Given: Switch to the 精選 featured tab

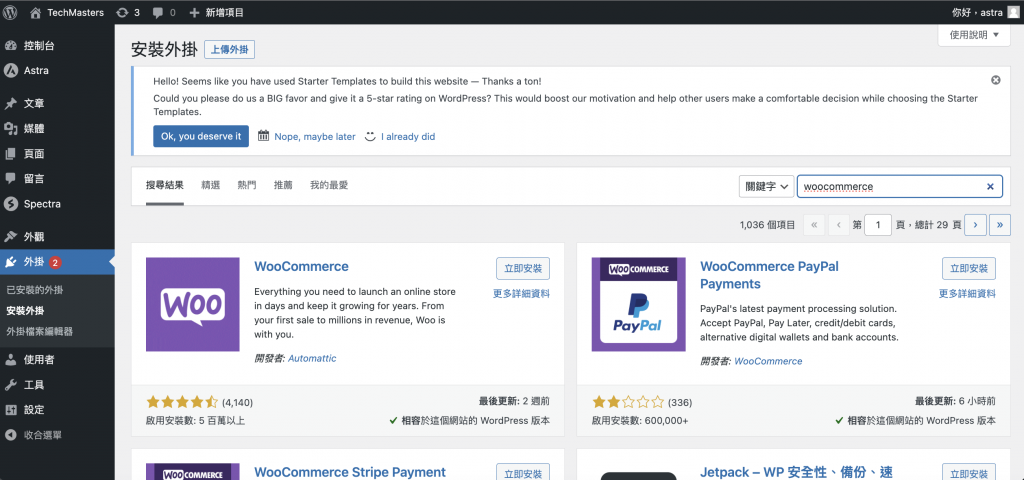Looking at the screenshot, I should 211,185.
